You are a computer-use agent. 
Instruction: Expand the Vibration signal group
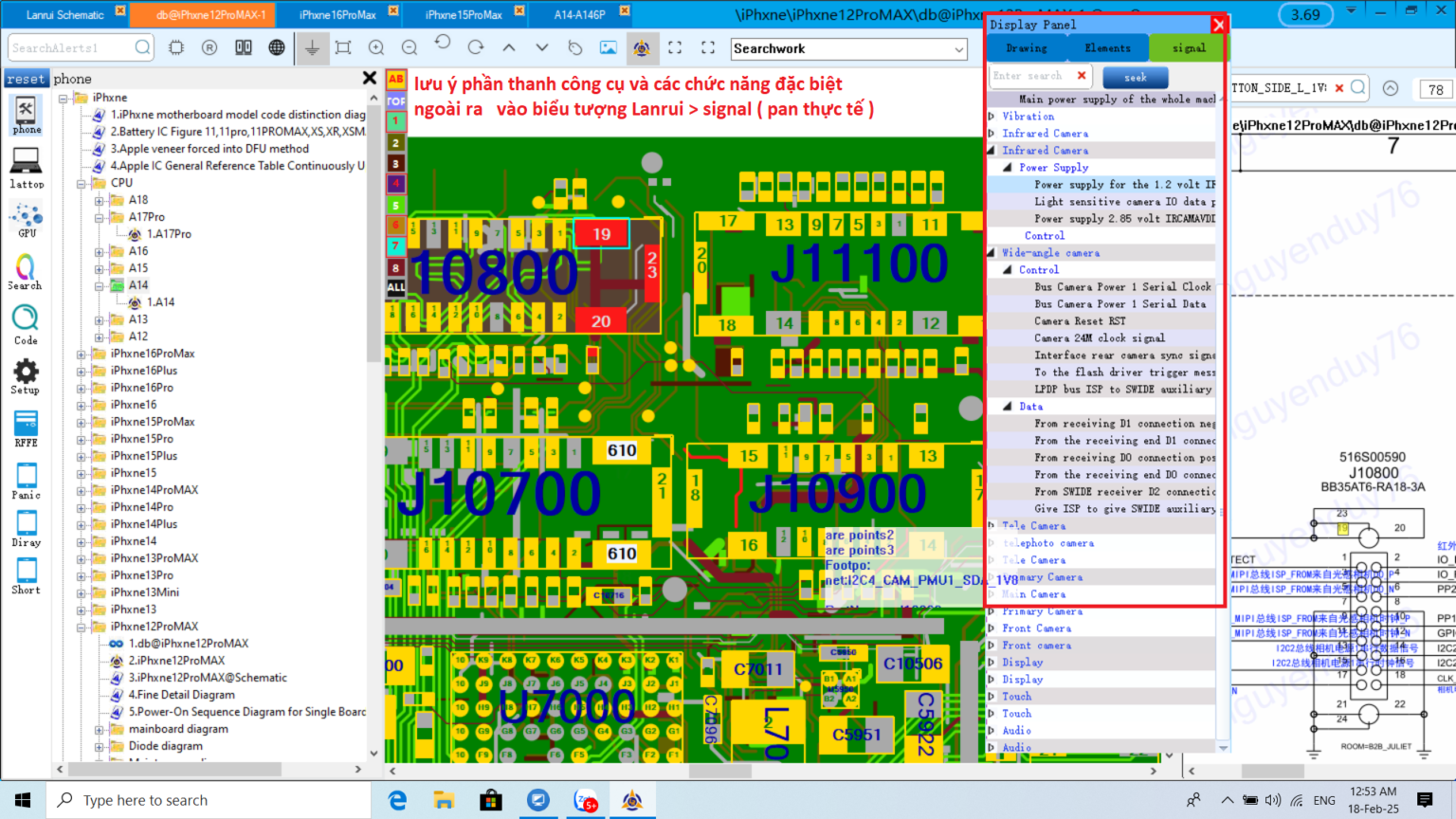pos(992,117)
